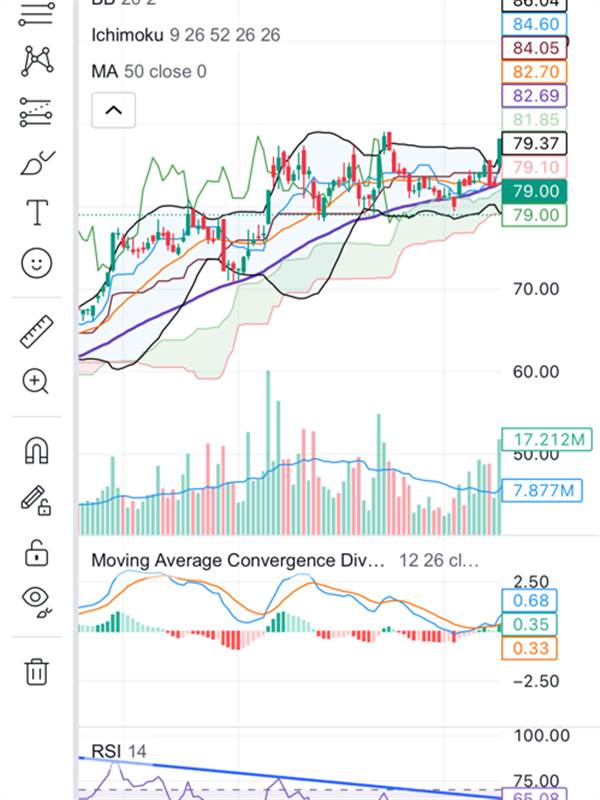
Task: Click the 100.00 RSI axis label
Action: click(541, 736)
